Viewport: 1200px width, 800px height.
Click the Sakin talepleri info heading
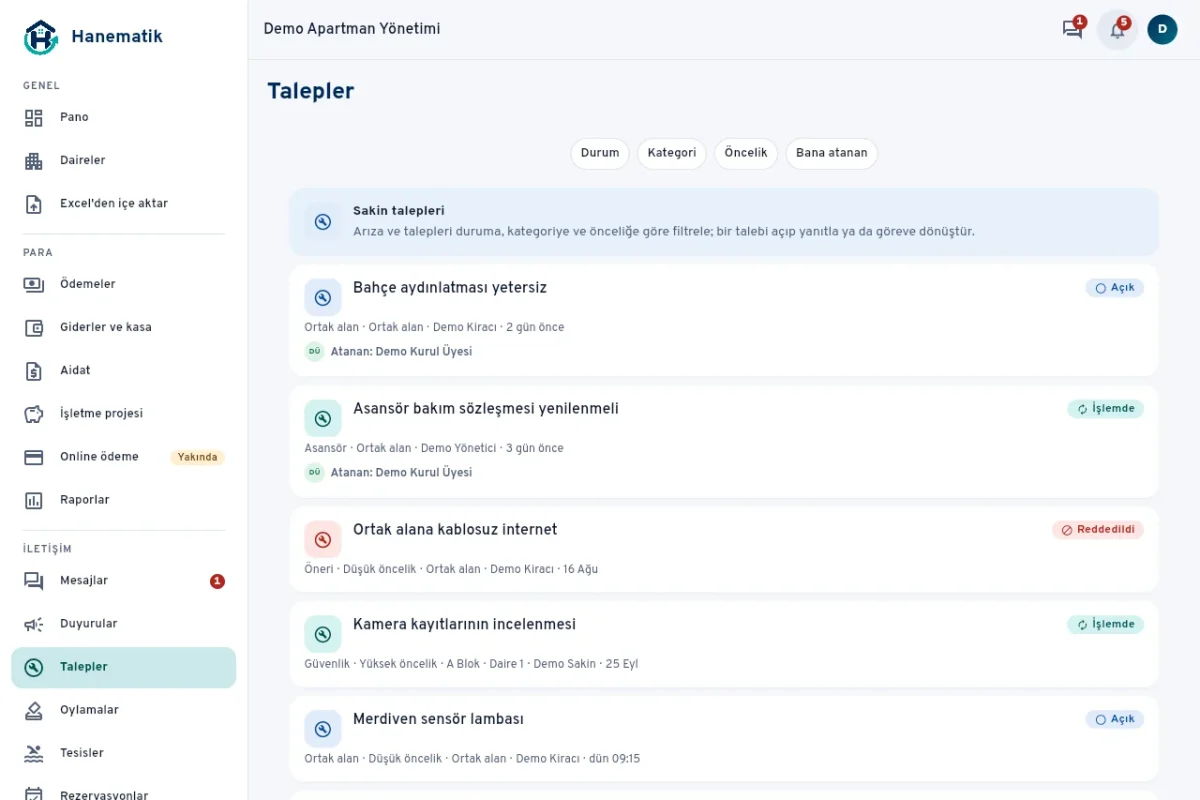click(x=399, y=211)
